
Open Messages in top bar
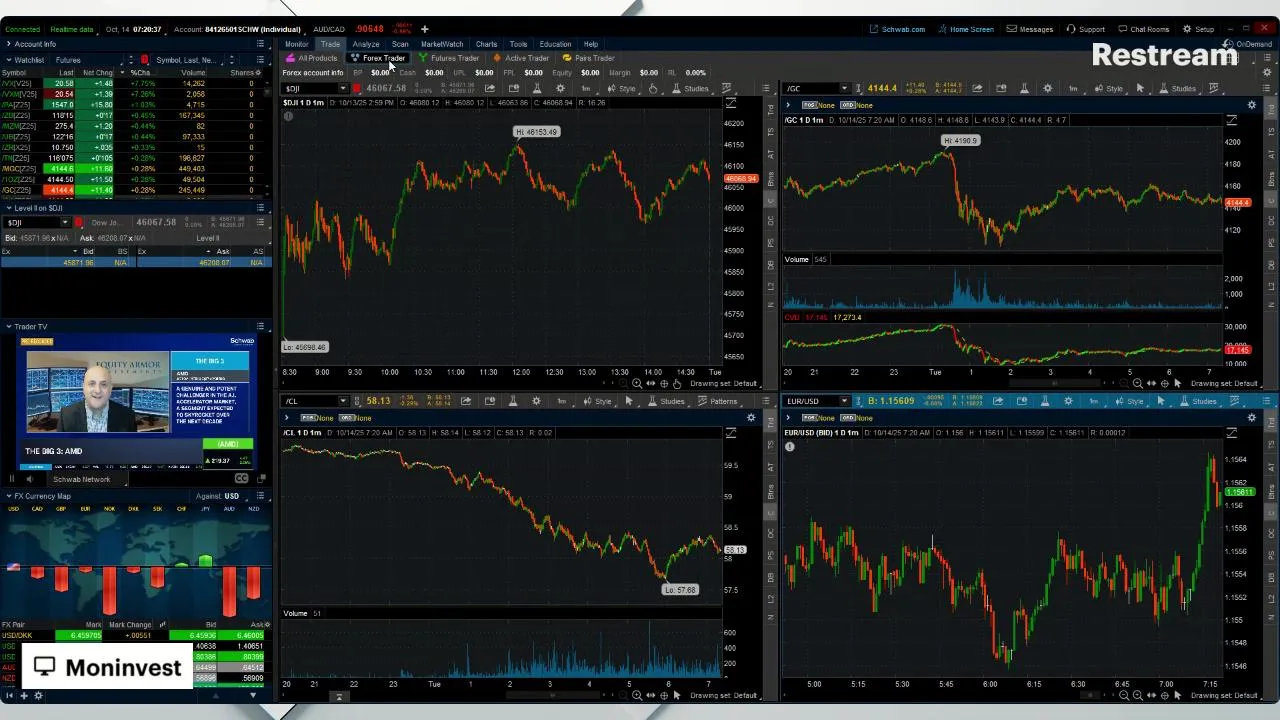1030,29
